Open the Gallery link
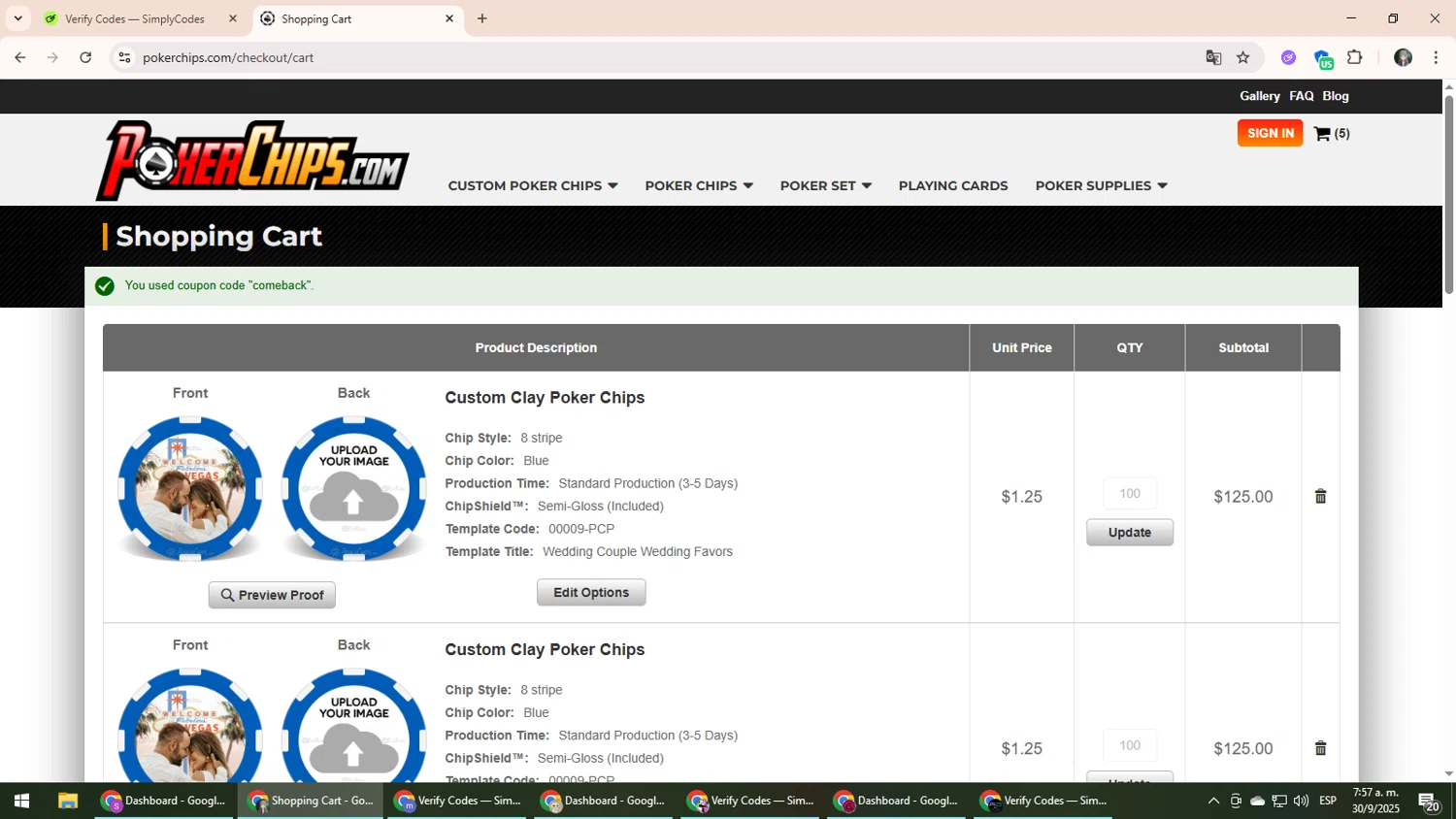Screen dimensions: 1456x819 click(x=1259, y=96)
